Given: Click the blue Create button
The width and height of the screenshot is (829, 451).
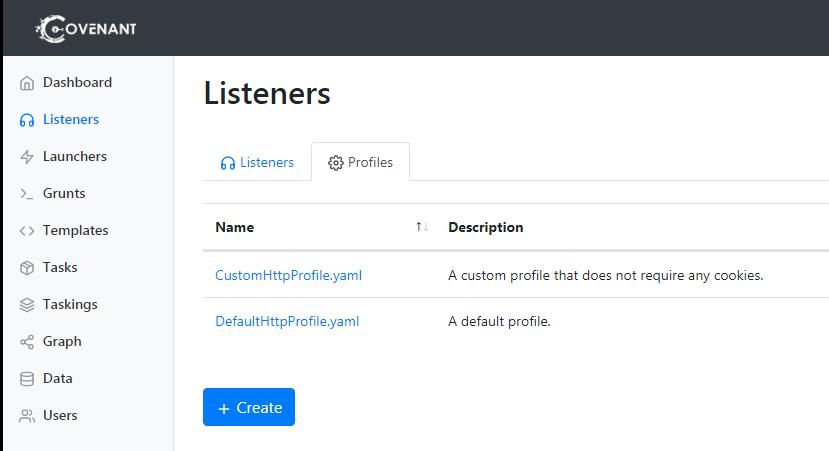Looking at the screenshot, I should click(x=249, y=407).
